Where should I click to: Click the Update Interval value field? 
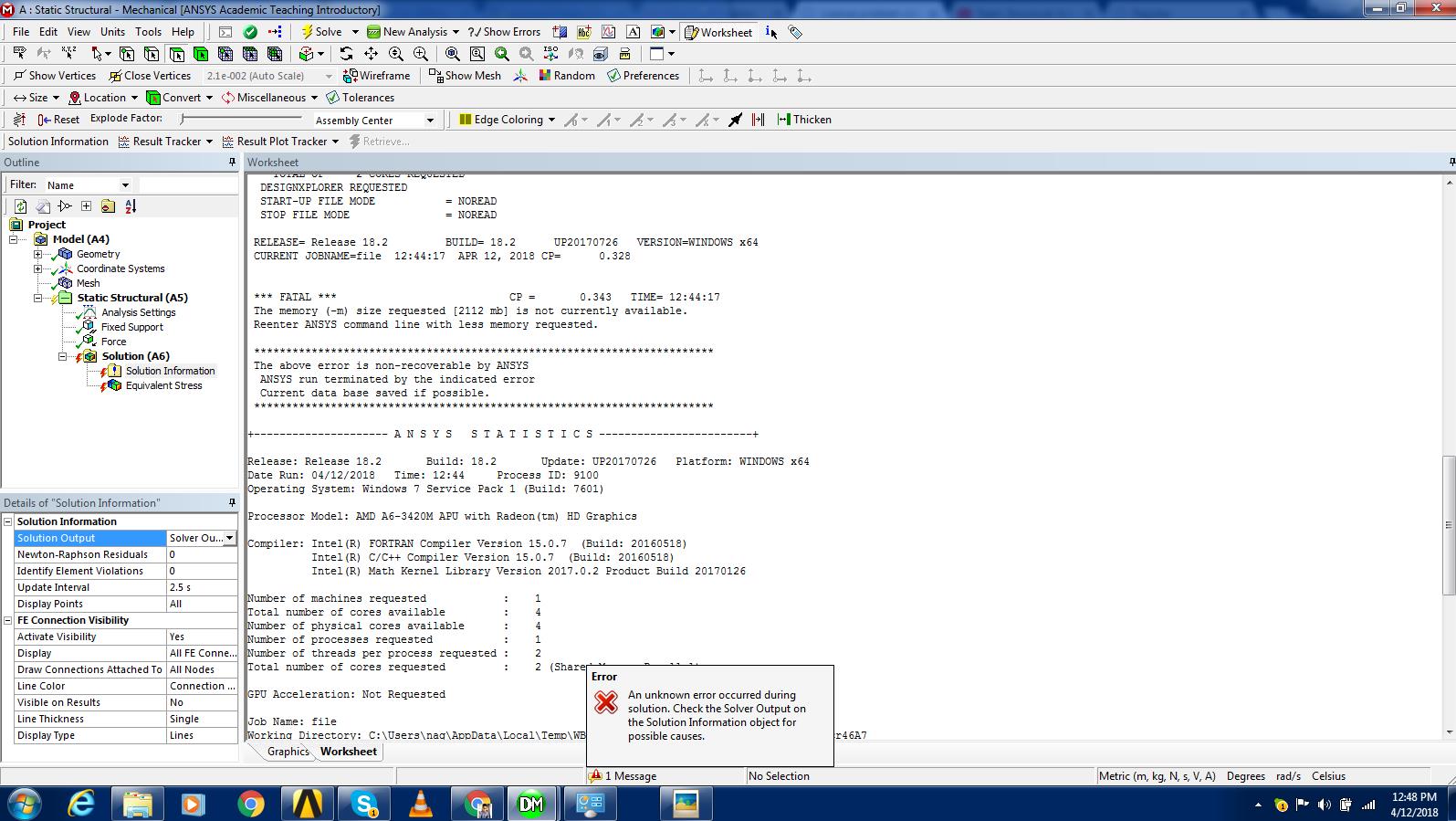pos(202,587)
